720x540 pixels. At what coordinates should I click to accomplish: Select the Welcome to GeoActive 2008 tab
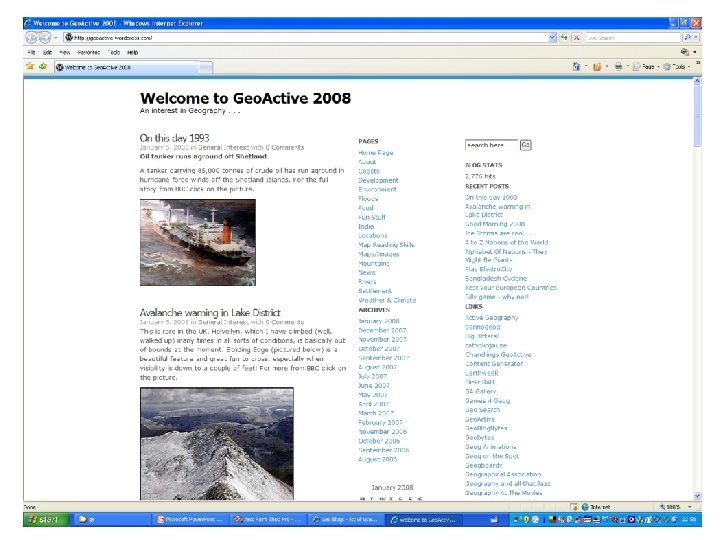coord(126,67)
